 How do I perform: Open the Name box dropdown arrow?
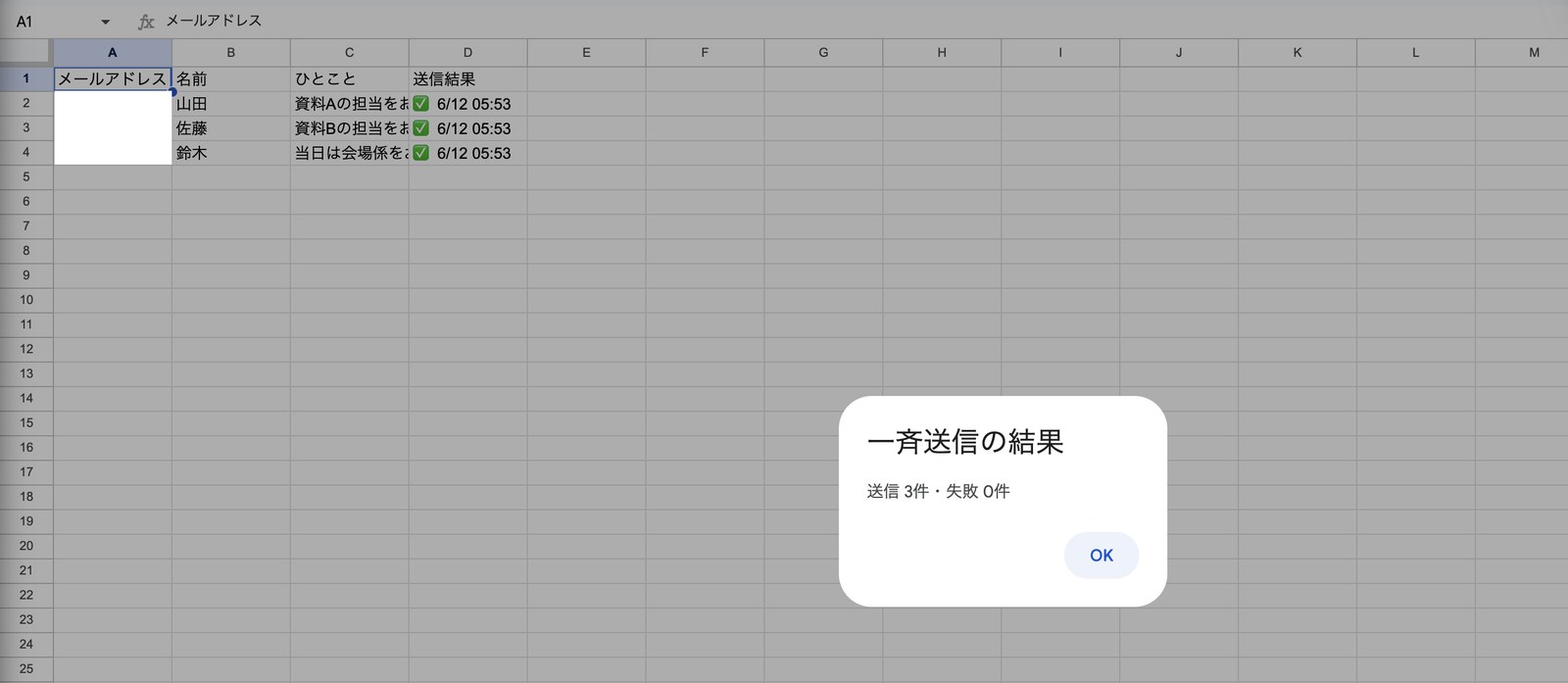[x=105, y=22]
